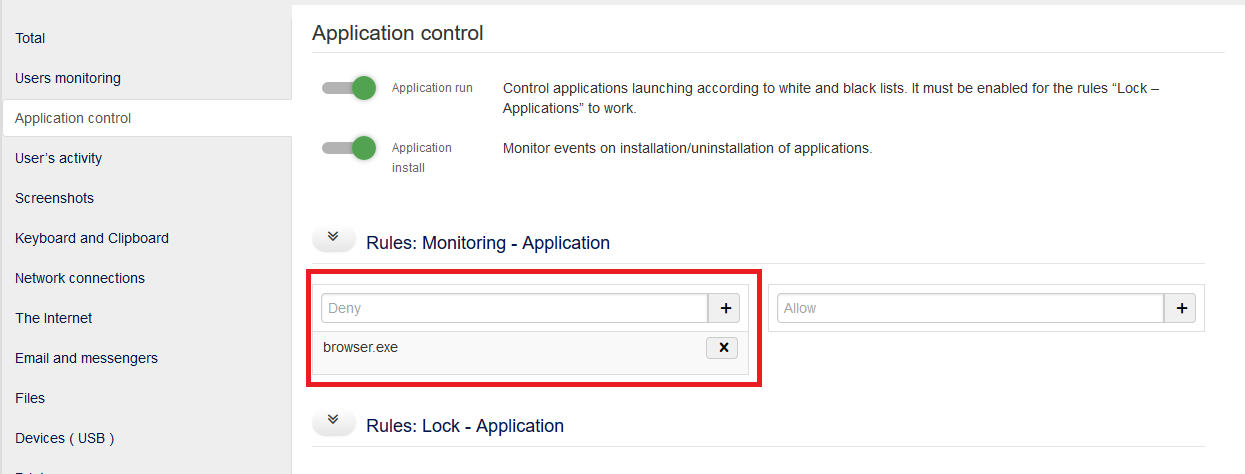Viewport: 1245px width, 474px height.
Task: Open The Internet settings page
Action: (54, 318)
